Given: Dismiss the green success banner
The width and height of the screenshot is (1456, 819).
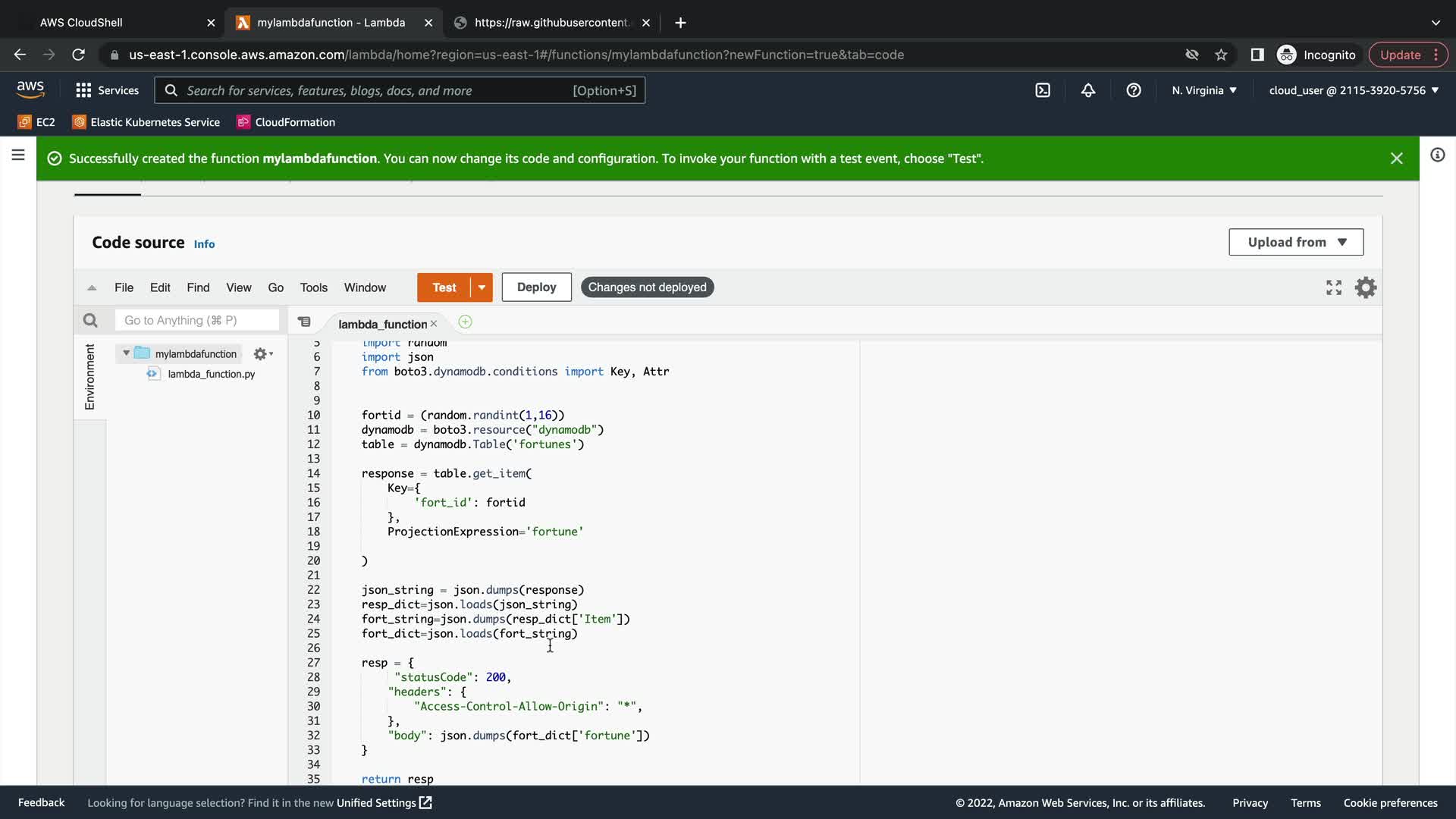Looking at the screenshot, I should 1396,158.
